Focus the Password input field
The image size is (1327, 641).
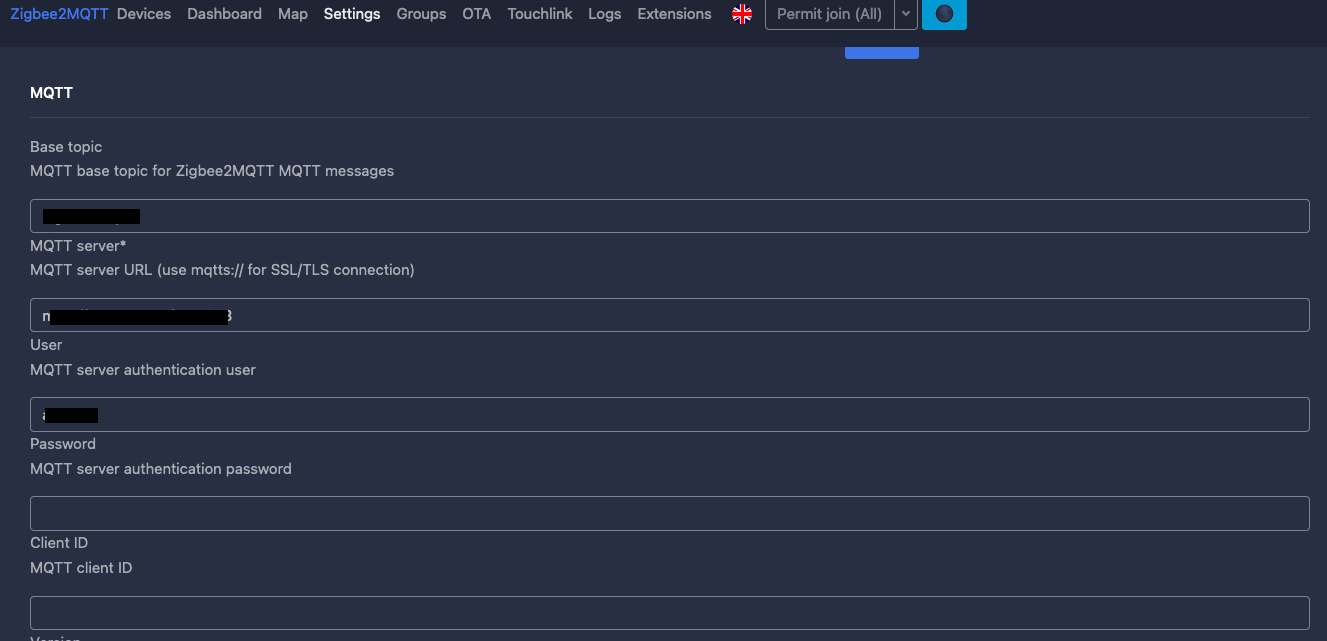click(670, 513)
